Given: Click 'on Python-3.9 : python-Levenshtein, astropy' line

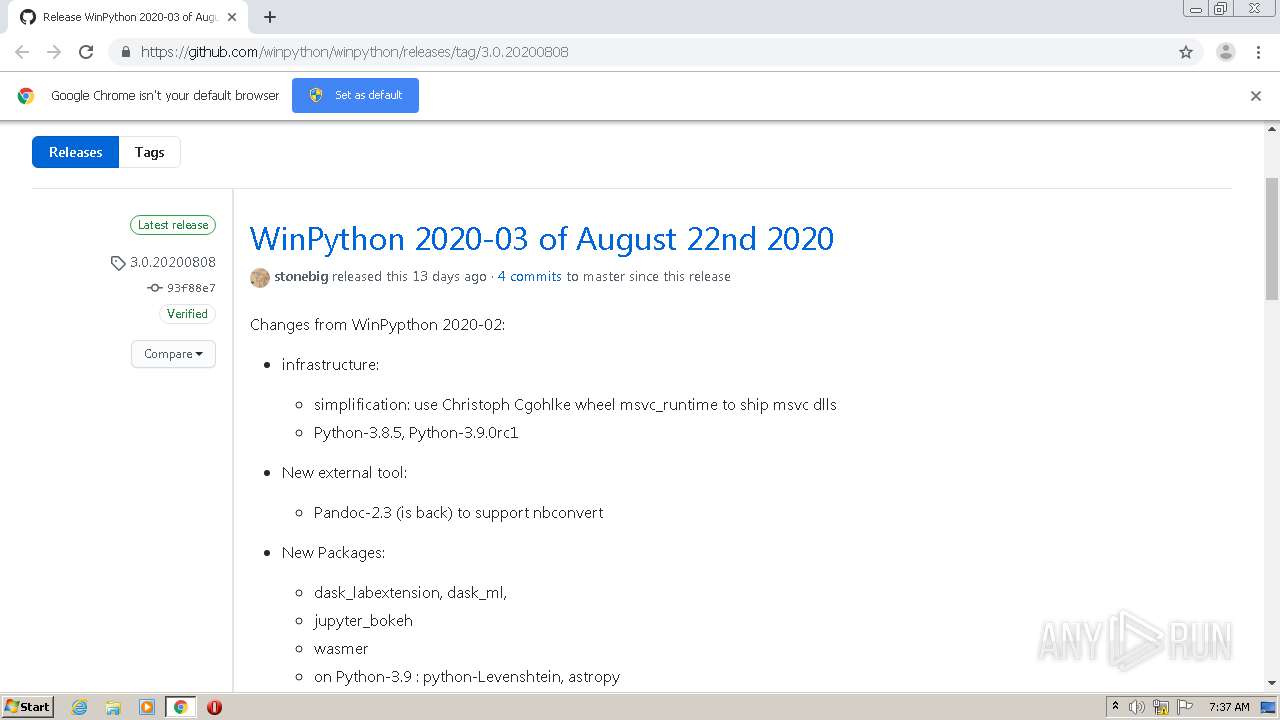Looking at the screenshot, I should tap(467, 676).
